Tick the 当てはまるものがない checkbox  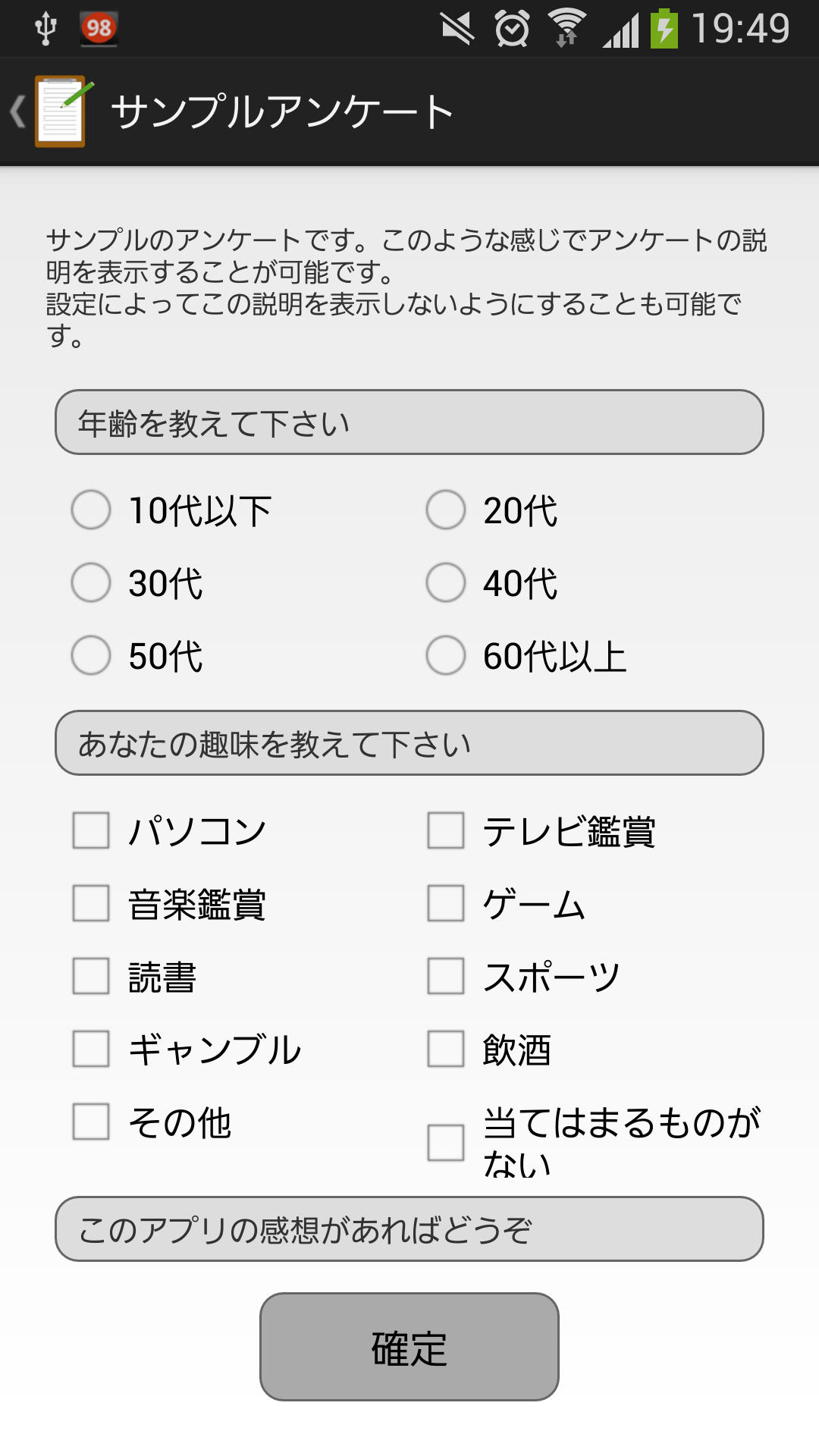[446, 1142]
